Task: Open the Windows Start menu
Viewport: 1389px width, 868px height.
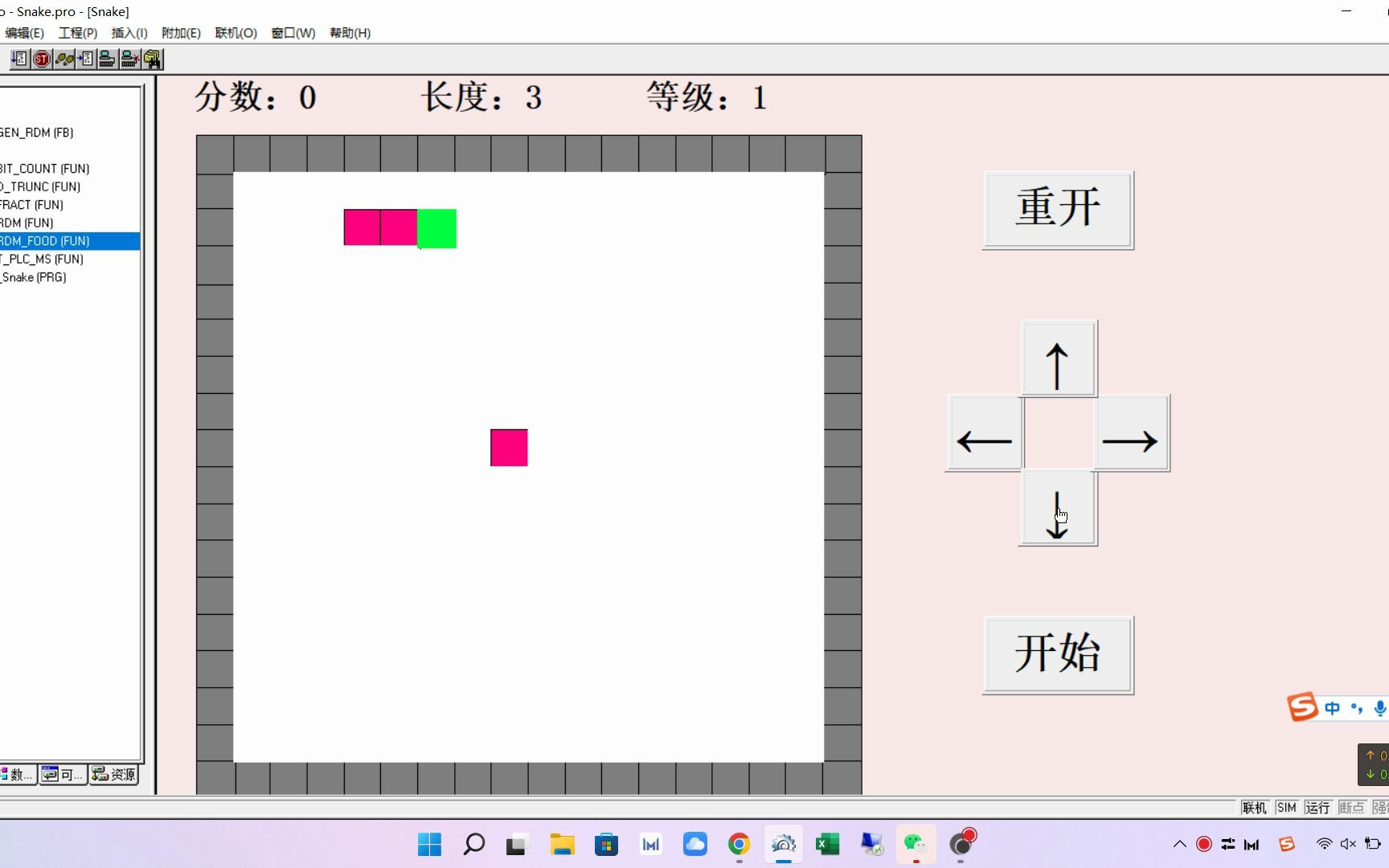Action: click(x=430, y=844)
